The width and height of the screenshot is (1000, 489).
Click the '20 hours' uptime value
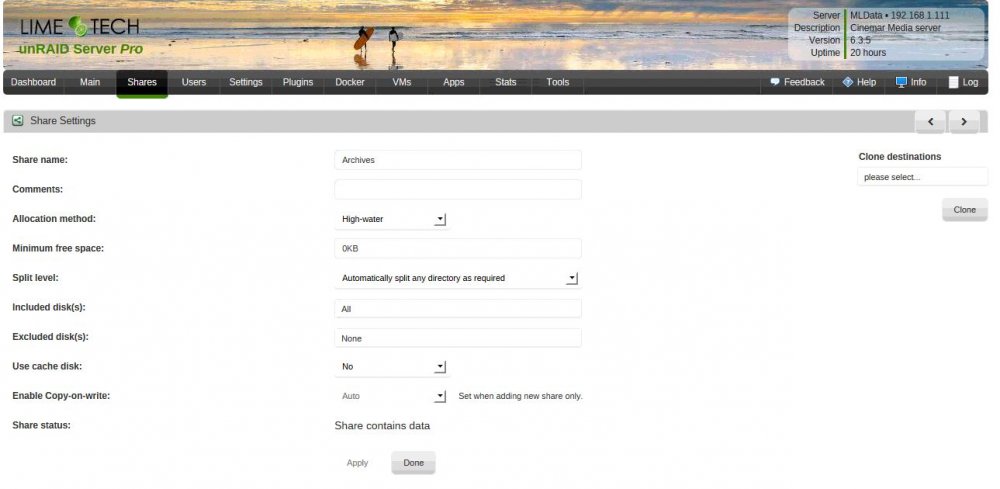(868, 53)
